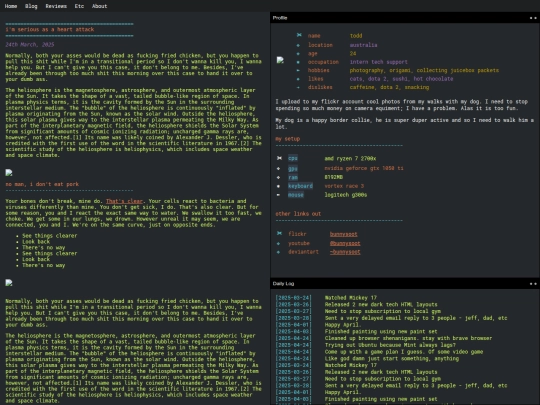540x405 pixels.
Task: Click the heading "i'm serious as a heart attack"
Action: (50, 29)
